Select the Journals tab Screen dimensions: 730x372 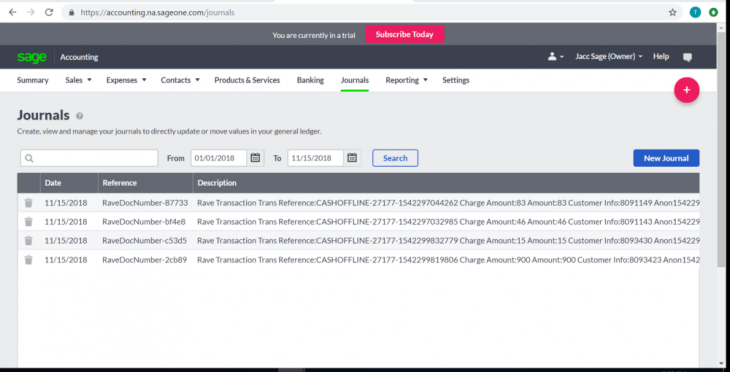coord(355,80)
